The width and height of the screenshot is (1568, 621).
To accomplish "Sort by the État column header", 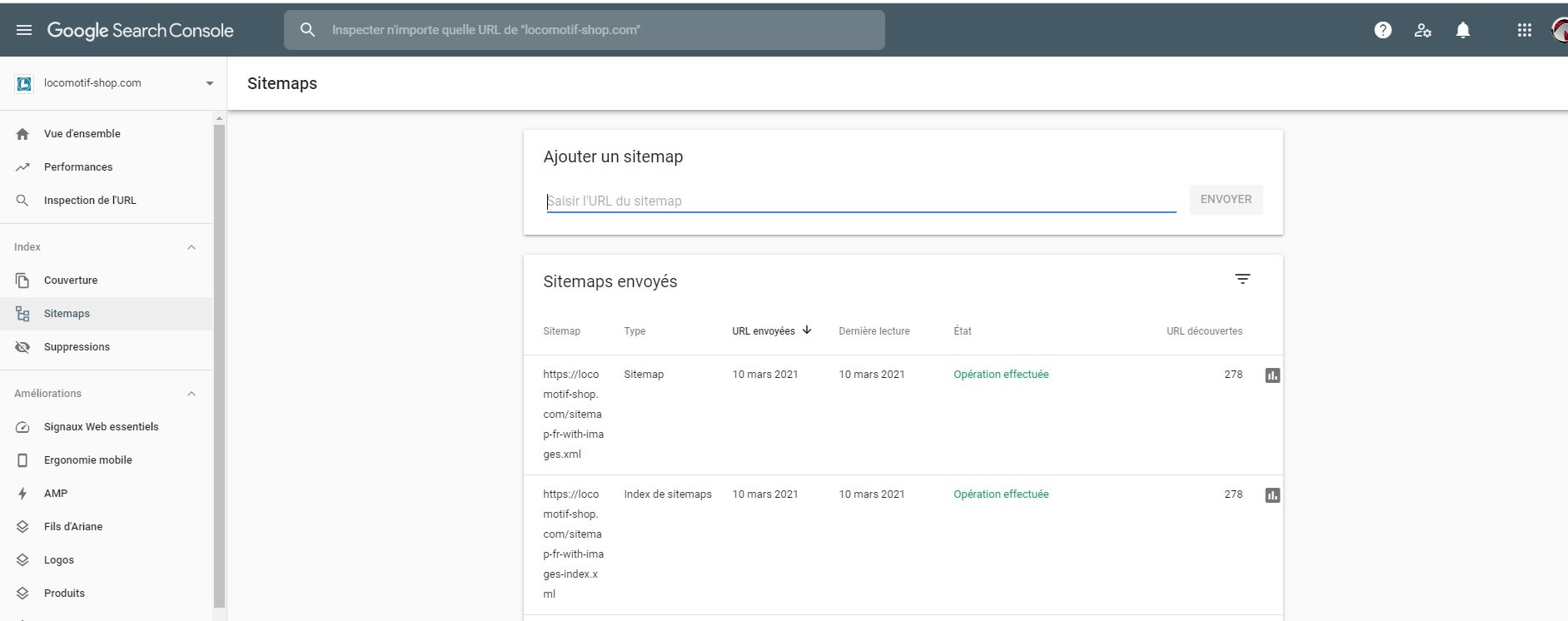I will tap(963, 331).
